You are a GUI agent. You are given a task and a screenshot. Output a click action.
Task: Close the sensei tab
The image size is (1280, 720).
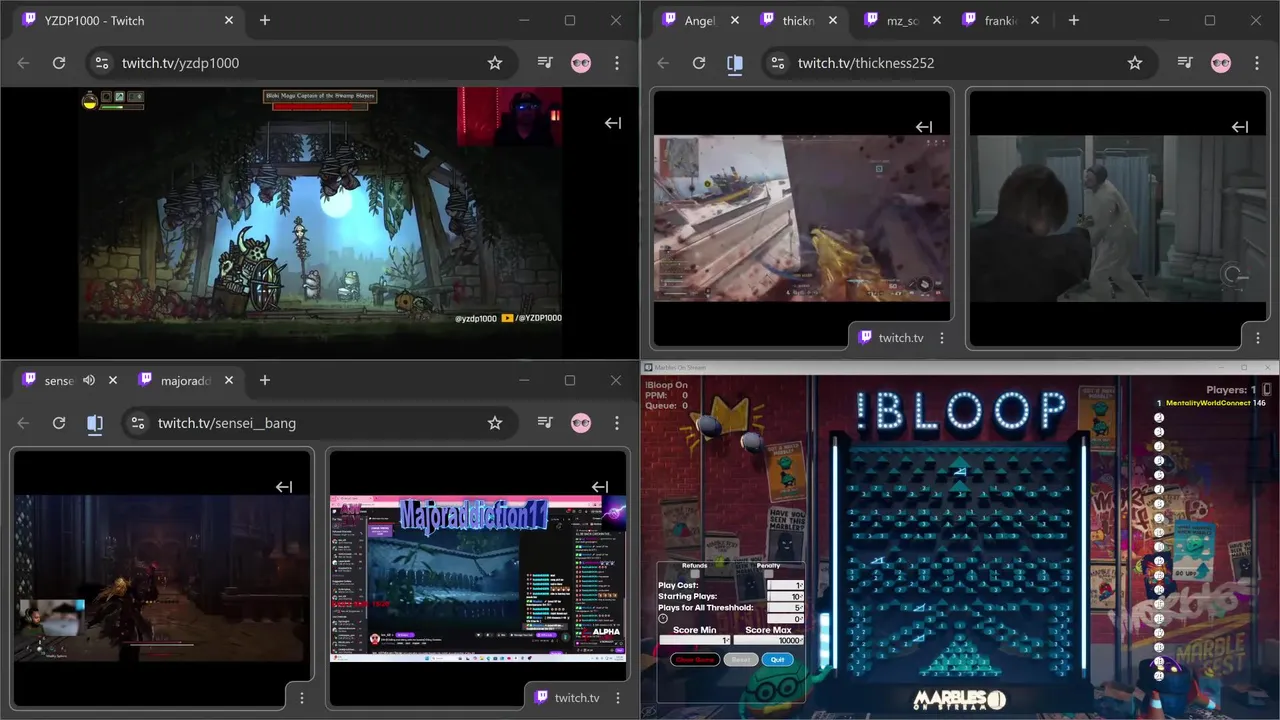pos(113,380)
